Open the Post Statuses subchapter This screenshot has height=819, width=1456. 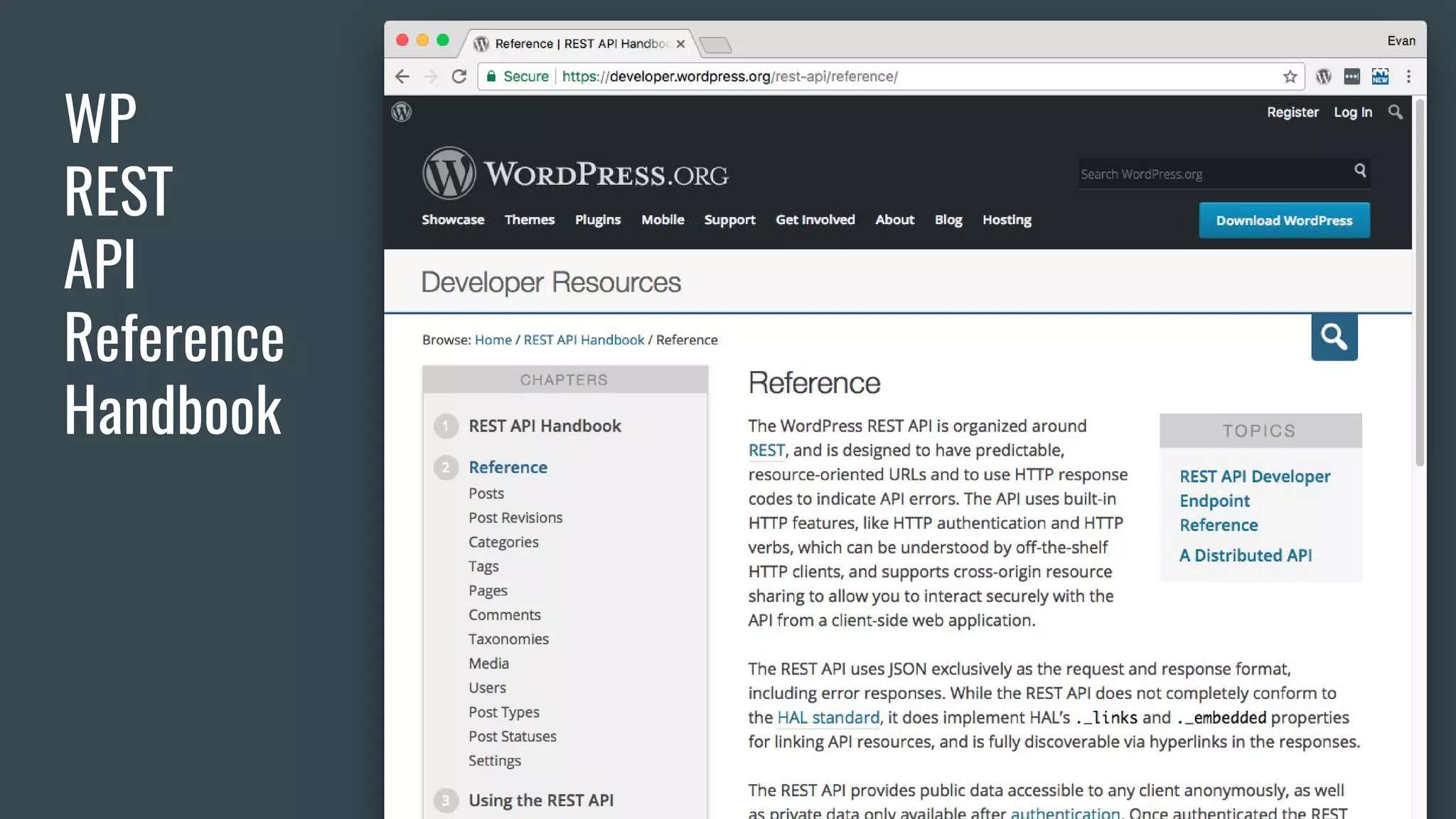(513, 736)
